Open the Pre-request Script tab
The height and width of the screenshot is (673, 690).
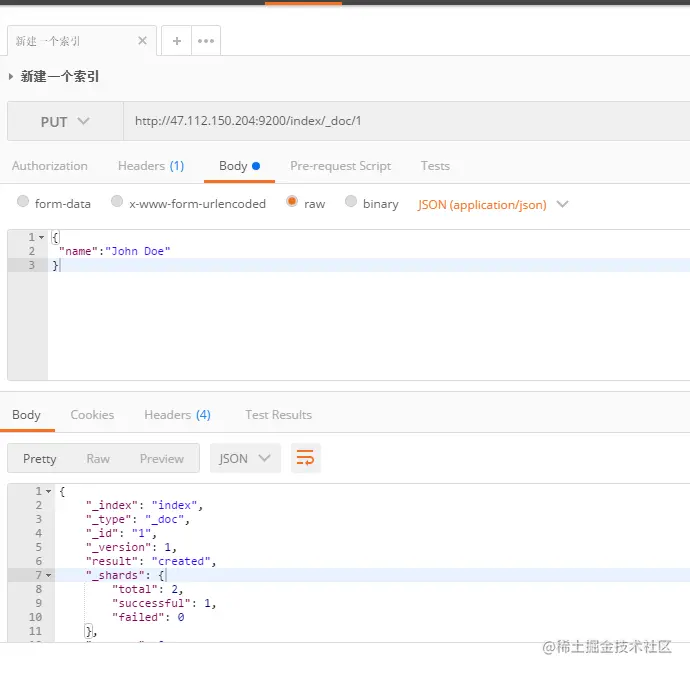pyautogui.click(x=341, y=166)
